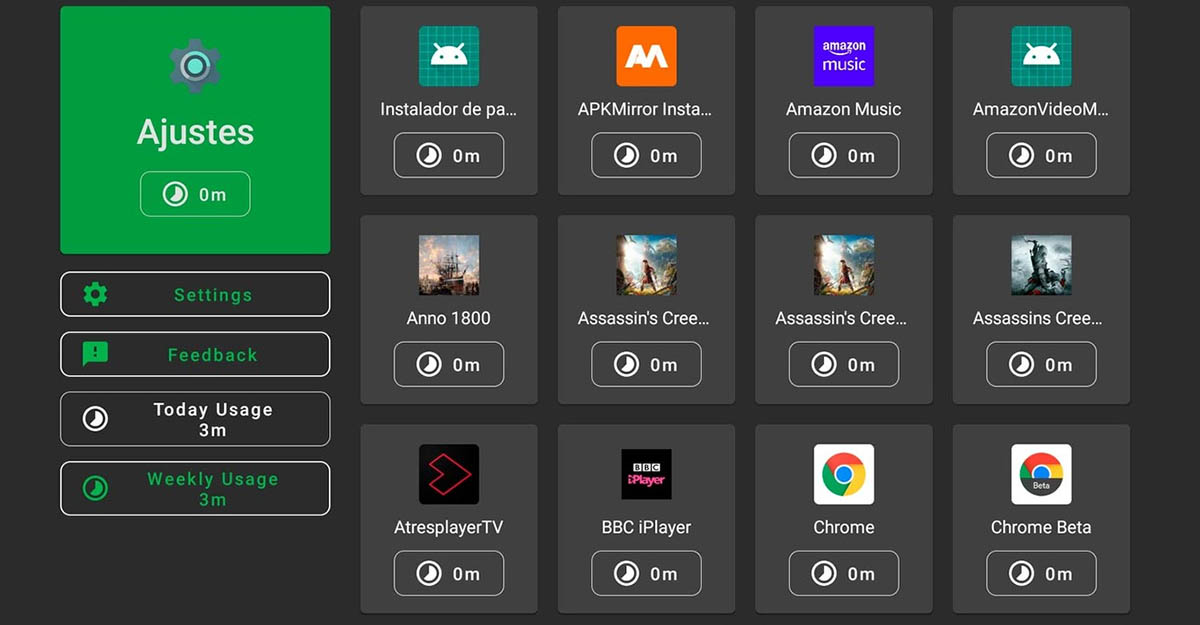Launch the Chrome app icon

point(844,474)
